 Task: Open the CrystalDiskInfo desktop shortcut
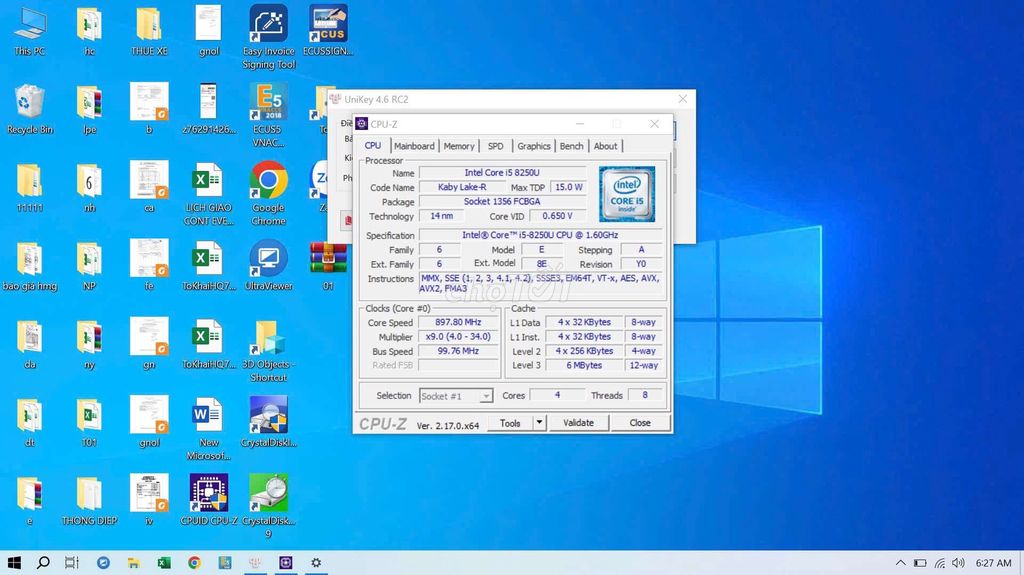pyautogui.click(x=268, y=422)
